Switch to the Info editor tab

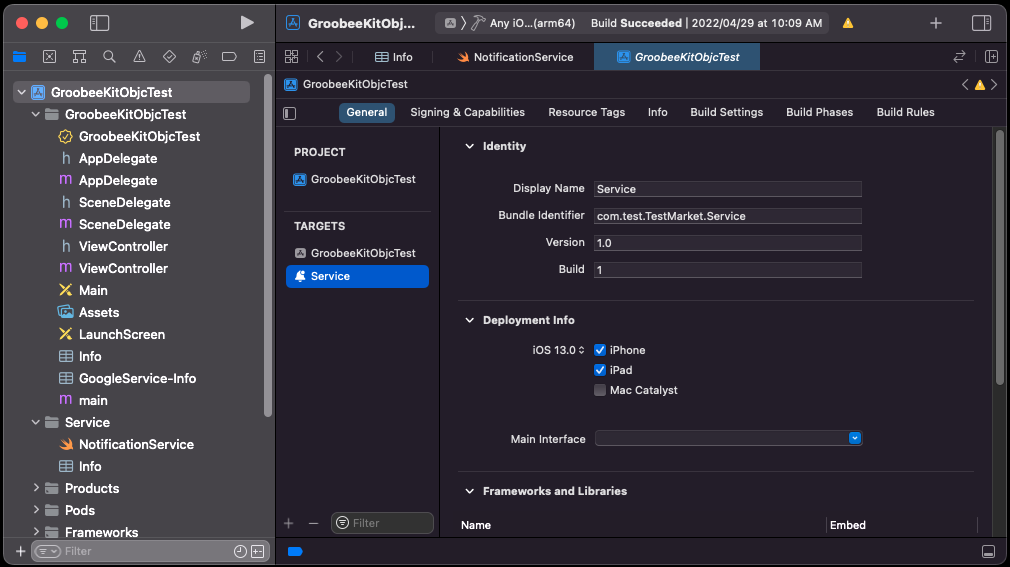(x=394, y=57)
